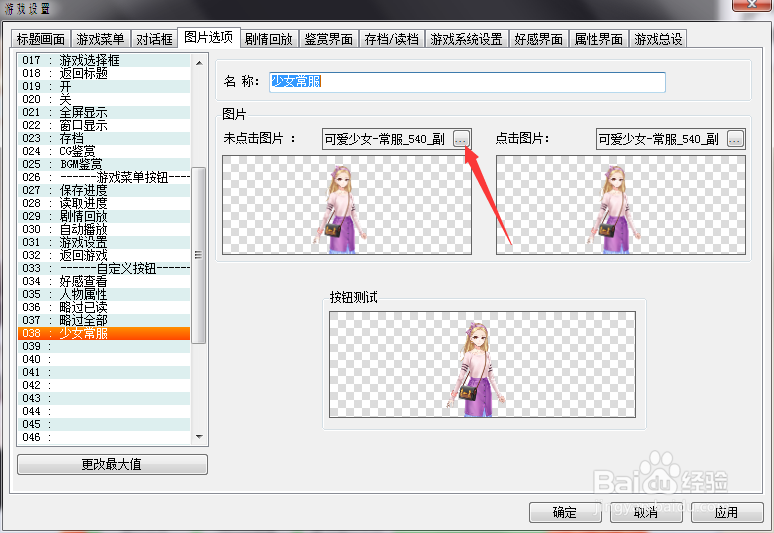Click the list scrollbar thumb
774x533 pixels.
(198, 255)
